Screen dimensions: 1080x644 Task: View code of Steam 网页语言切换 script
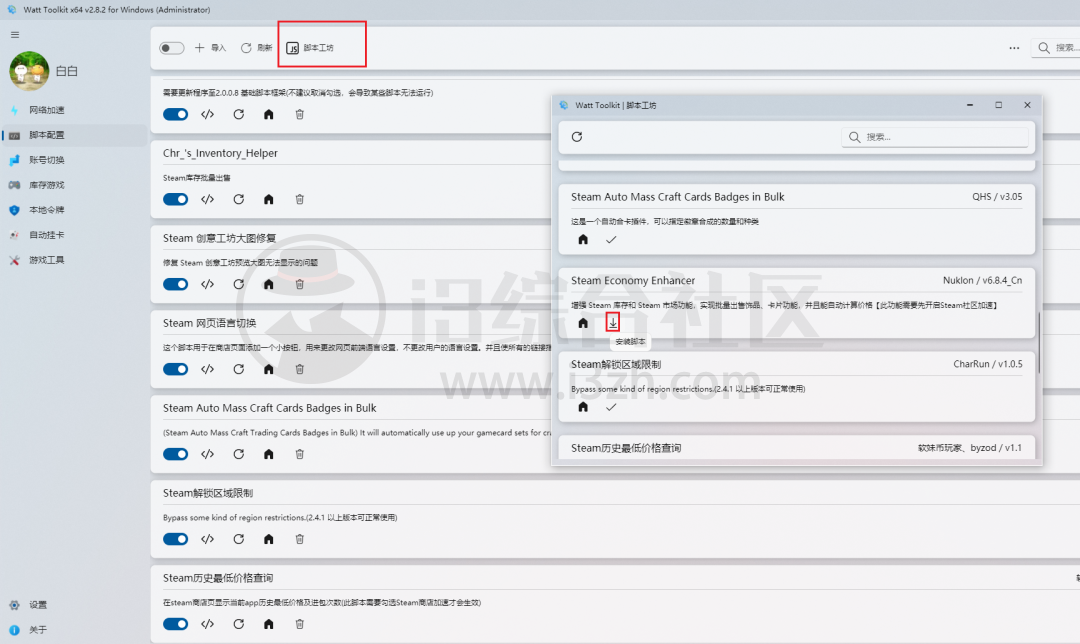pyautogui.click(x=207, y=369)
